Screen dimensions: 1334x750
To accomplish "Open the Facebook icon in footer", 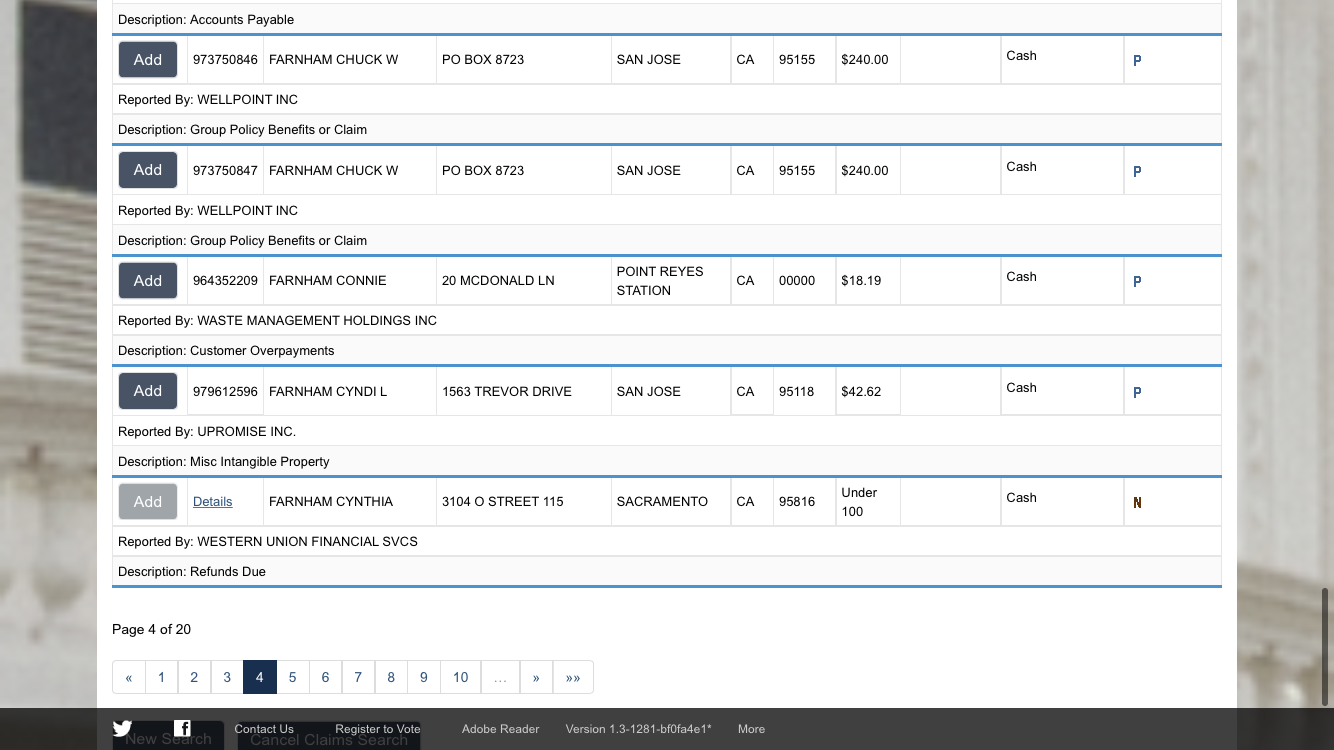I will (x=182, y=728).
